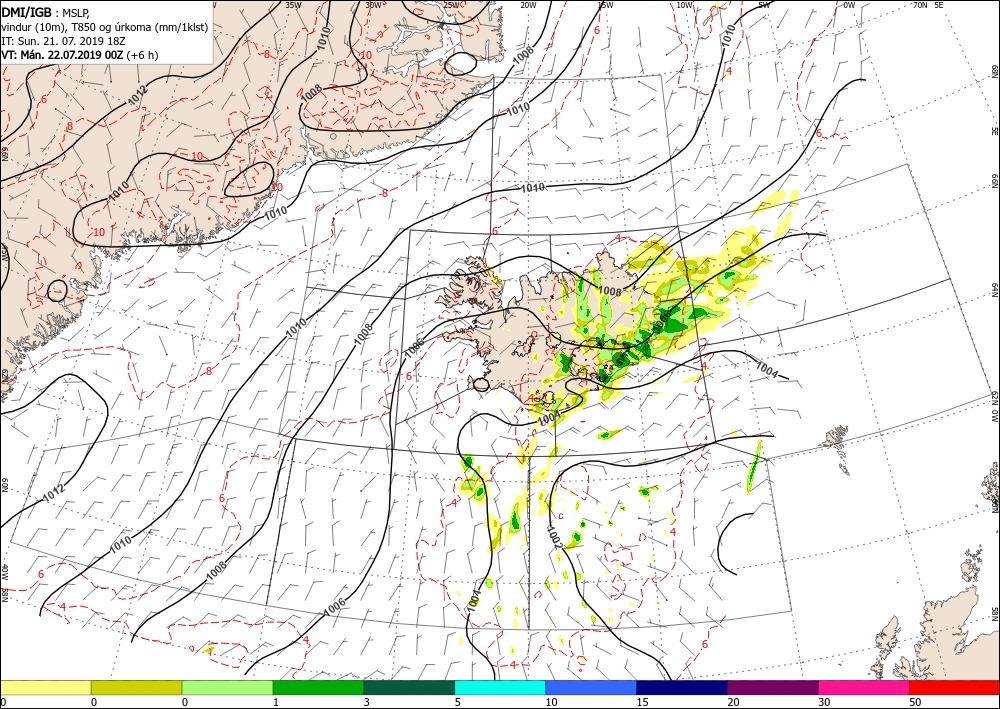The width and height of the screenshot is (1000, 709).
Task: Click the '20W' longitude label at top
Action: coord(528,4)
